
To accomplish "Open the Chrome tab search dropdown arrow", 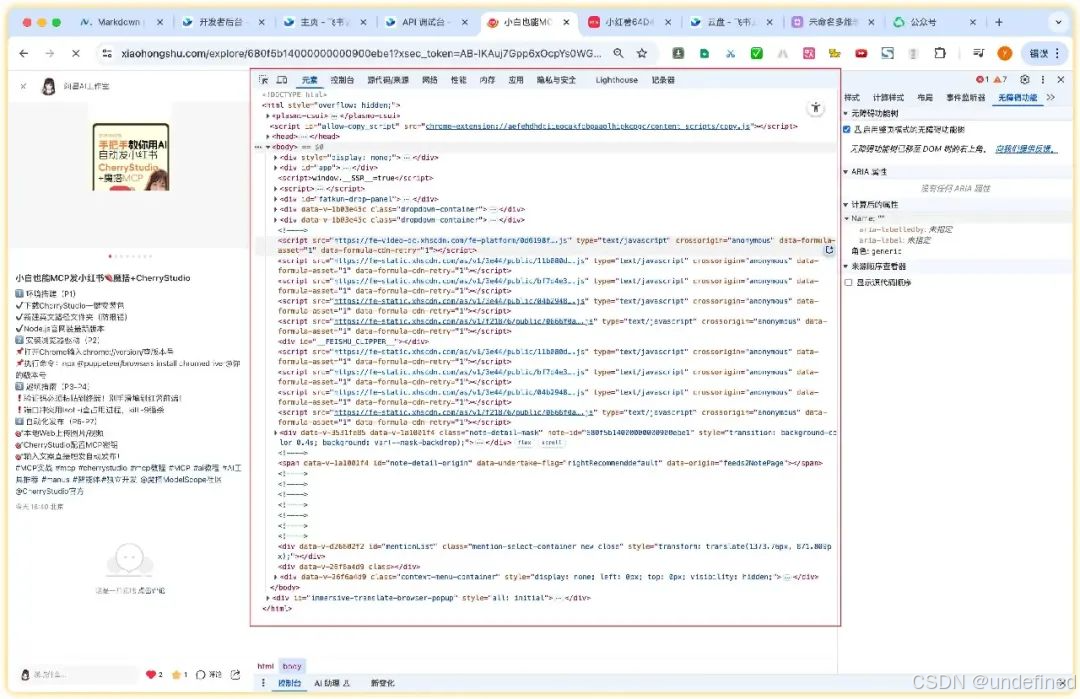I will tap(1059, 22).
